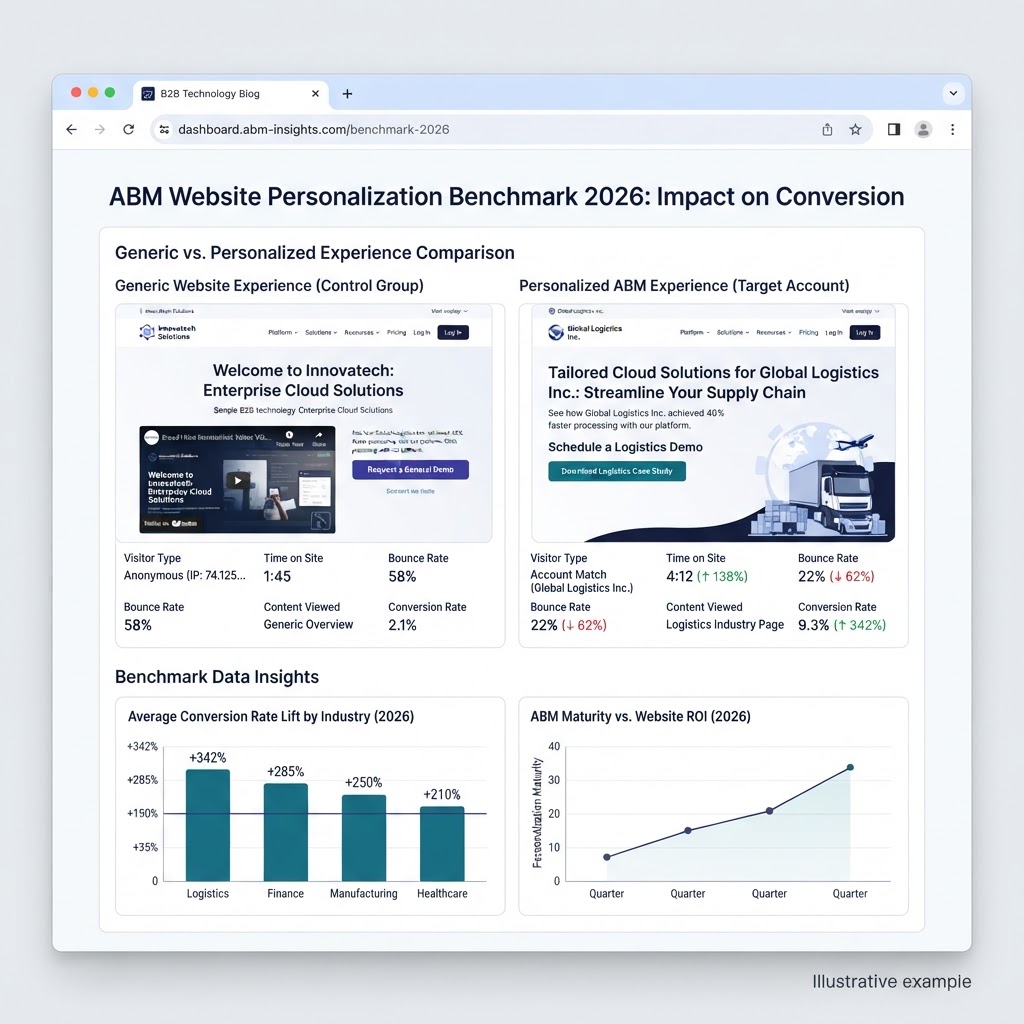Click the lowest data point on ROI chart
The width and height of the screenshot is (1024, 1024).
point(607,857)
